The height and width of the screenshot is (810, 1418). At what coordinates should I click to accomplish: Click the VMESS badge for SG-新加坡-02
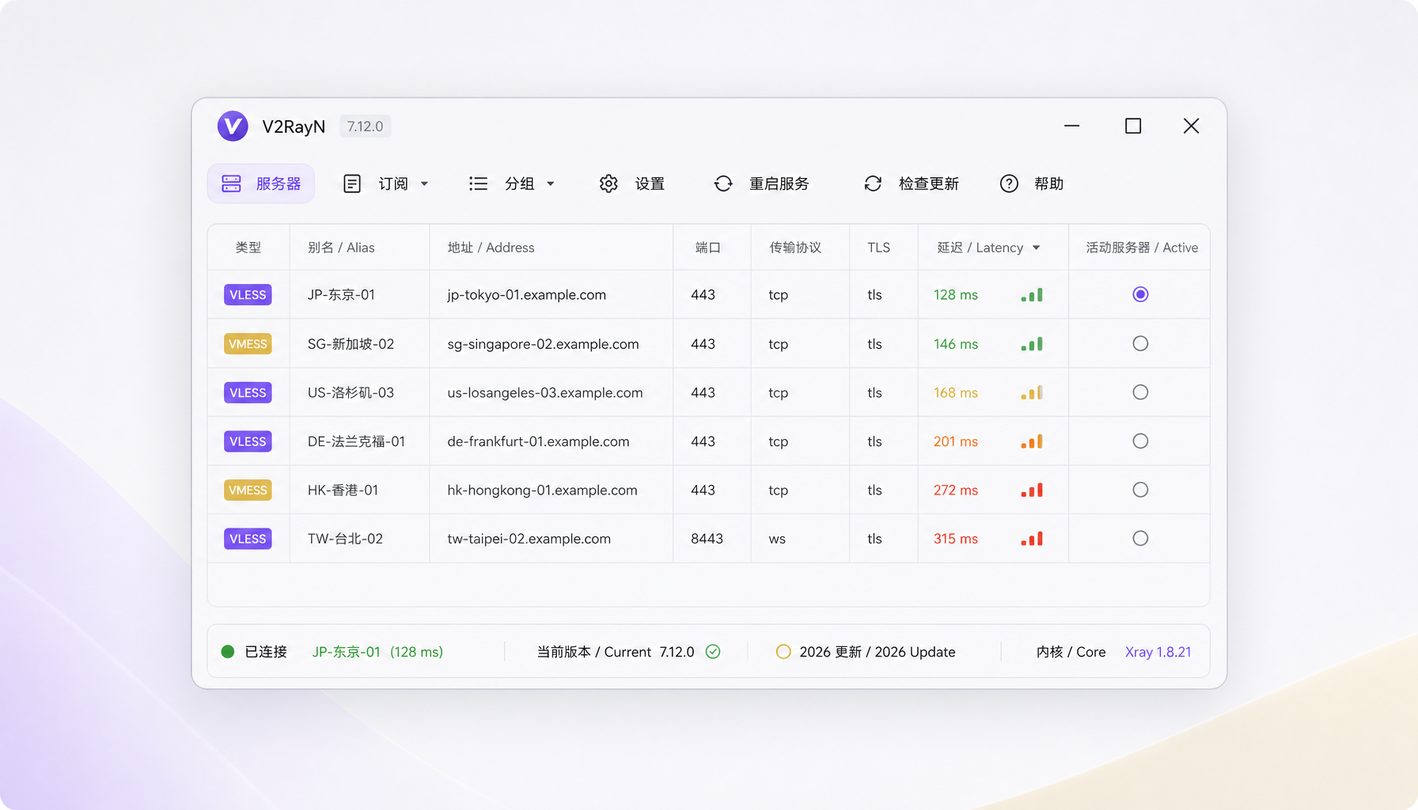point(248,344)
